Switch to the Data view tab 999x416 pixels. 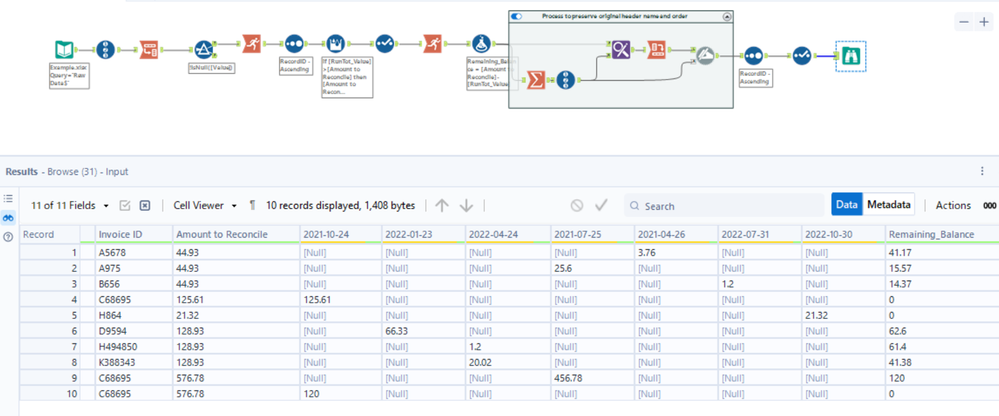[847, 205]
